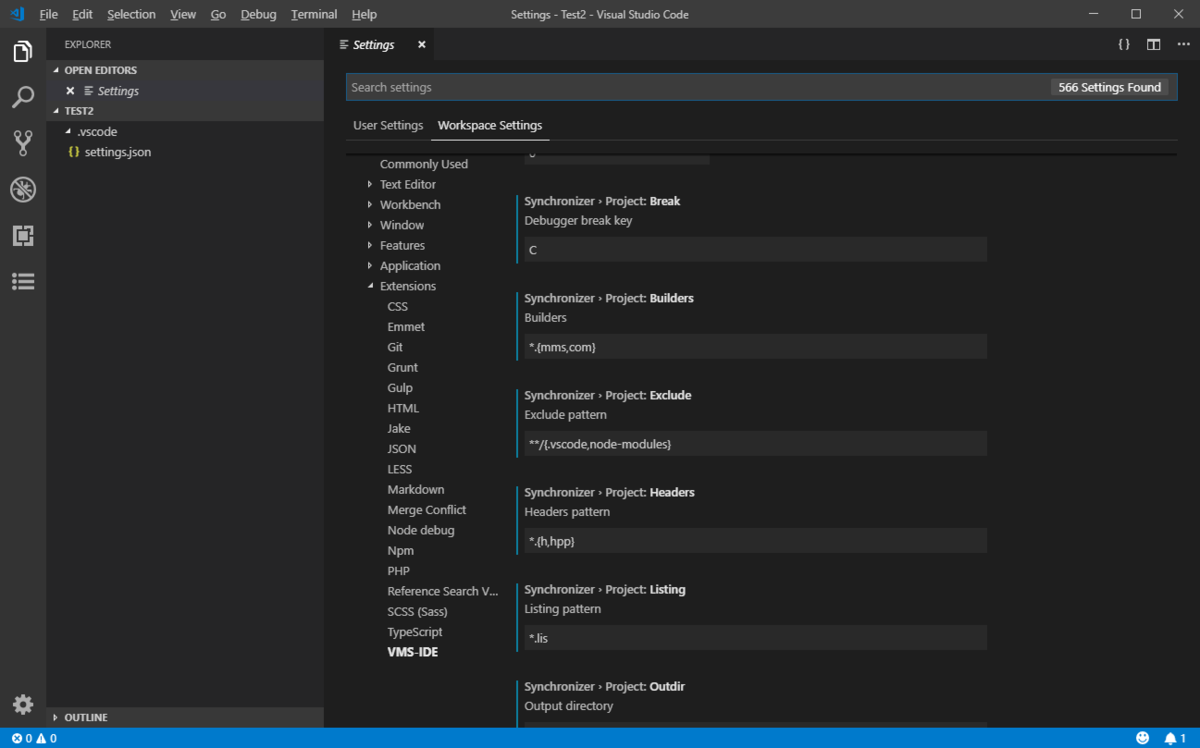Open the Extensions view icon
The width and height of the screenshot is (1200, 748).
[x=22, y=235]
